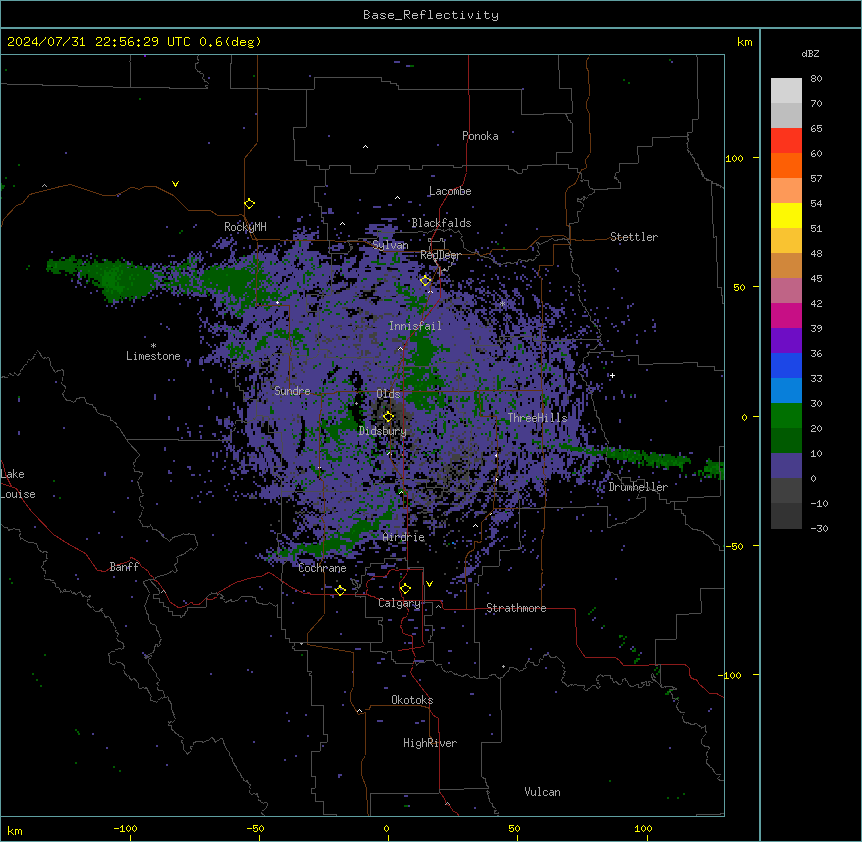Click the Limestone label
The height and width of the screenshot is (842, 862).
[x=153, y=356]
